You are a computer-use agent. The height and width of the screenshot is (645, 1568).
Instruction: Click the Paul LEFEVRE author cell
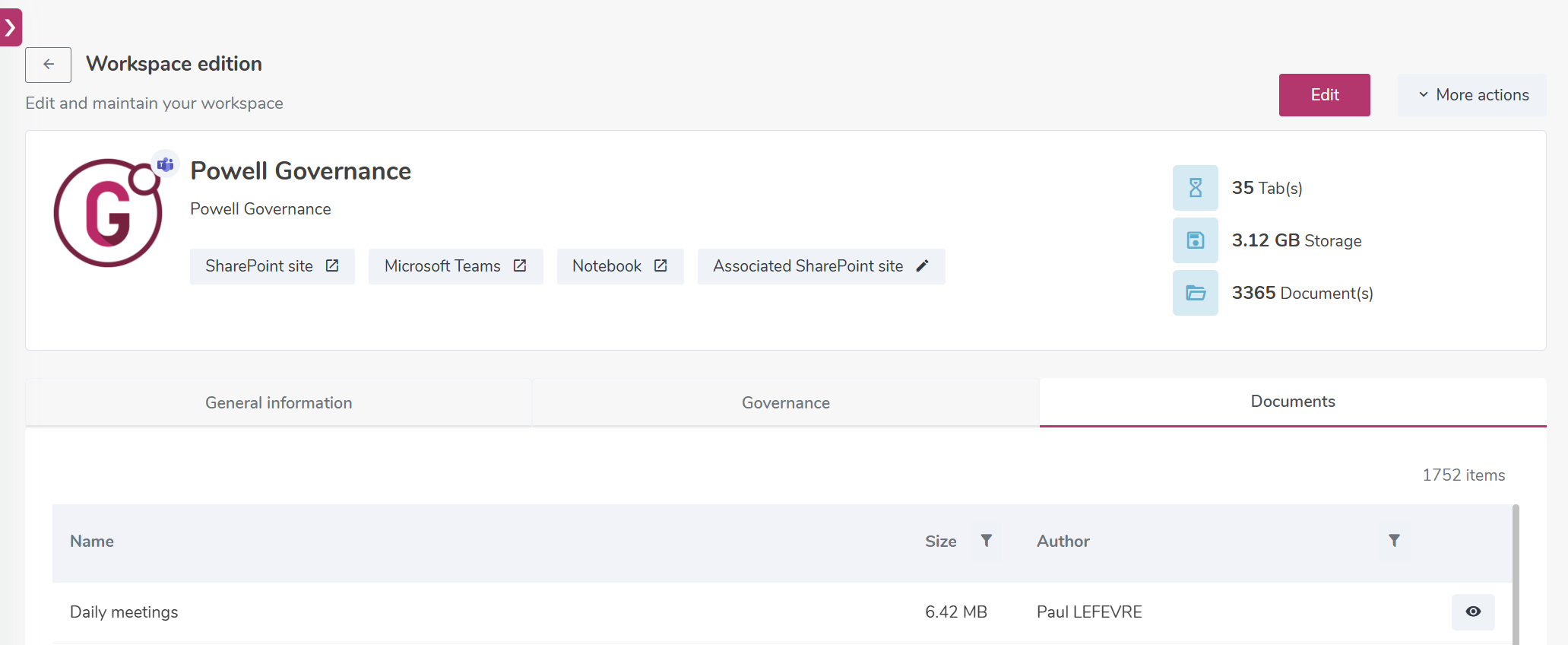(1089, 612)
